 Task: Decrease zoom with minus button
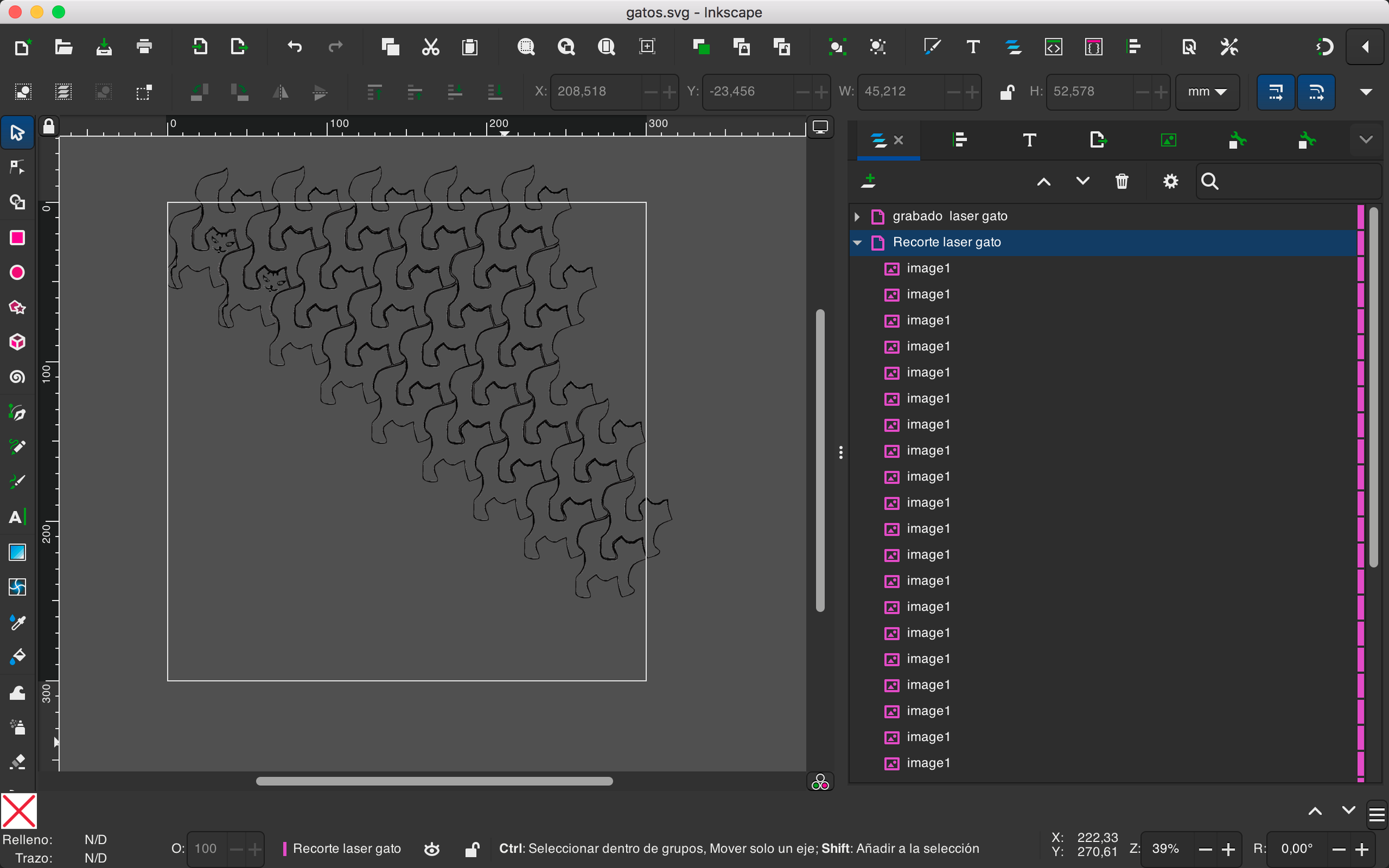click(x=1206, y=849)
